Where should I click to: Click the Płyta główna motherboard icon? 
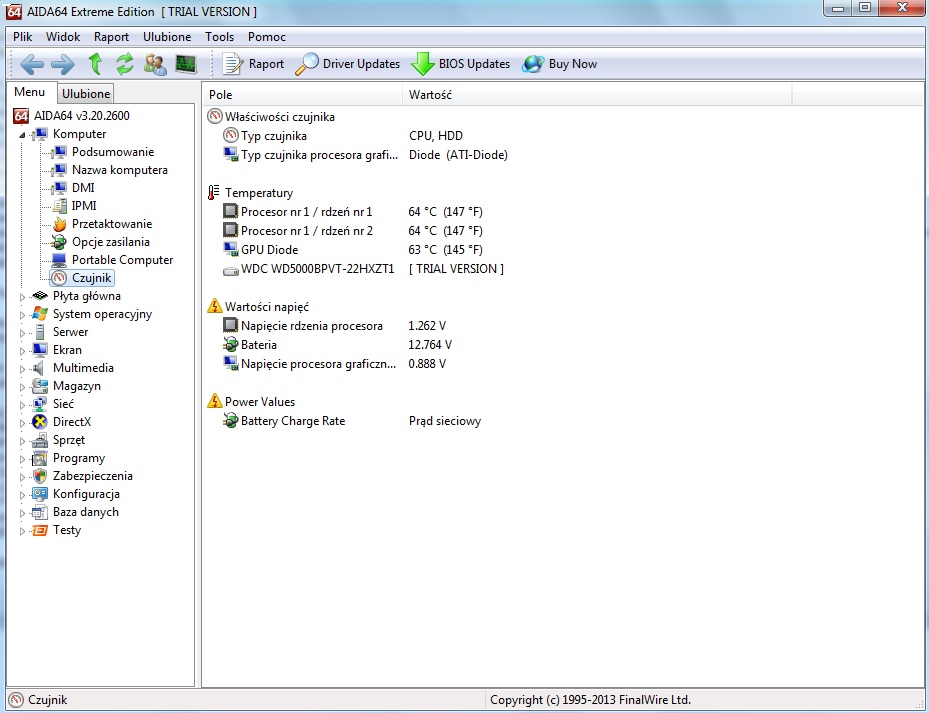tap(40, 296)
